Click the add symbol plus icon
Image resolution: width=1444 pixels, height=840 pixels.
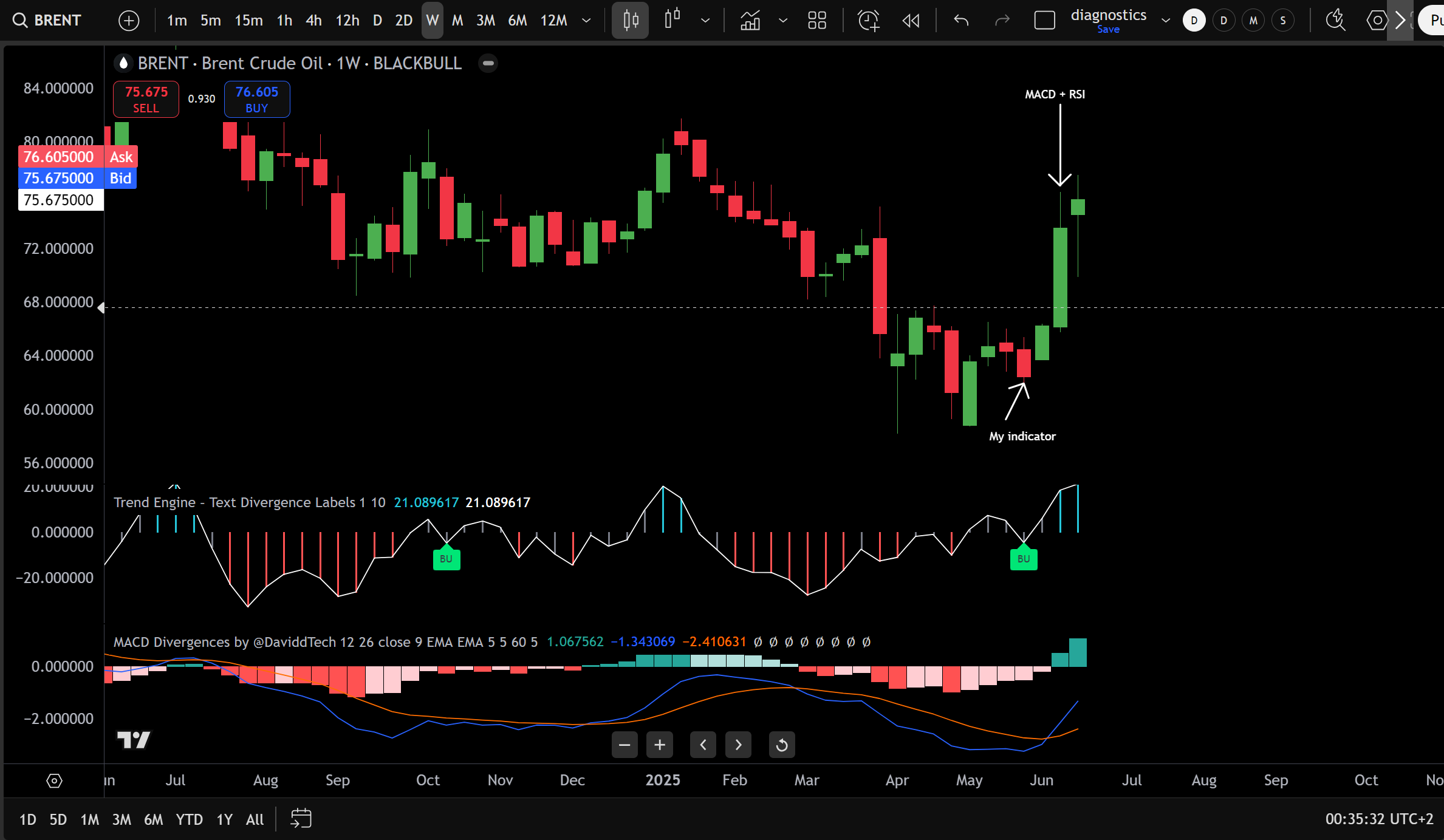128,21
